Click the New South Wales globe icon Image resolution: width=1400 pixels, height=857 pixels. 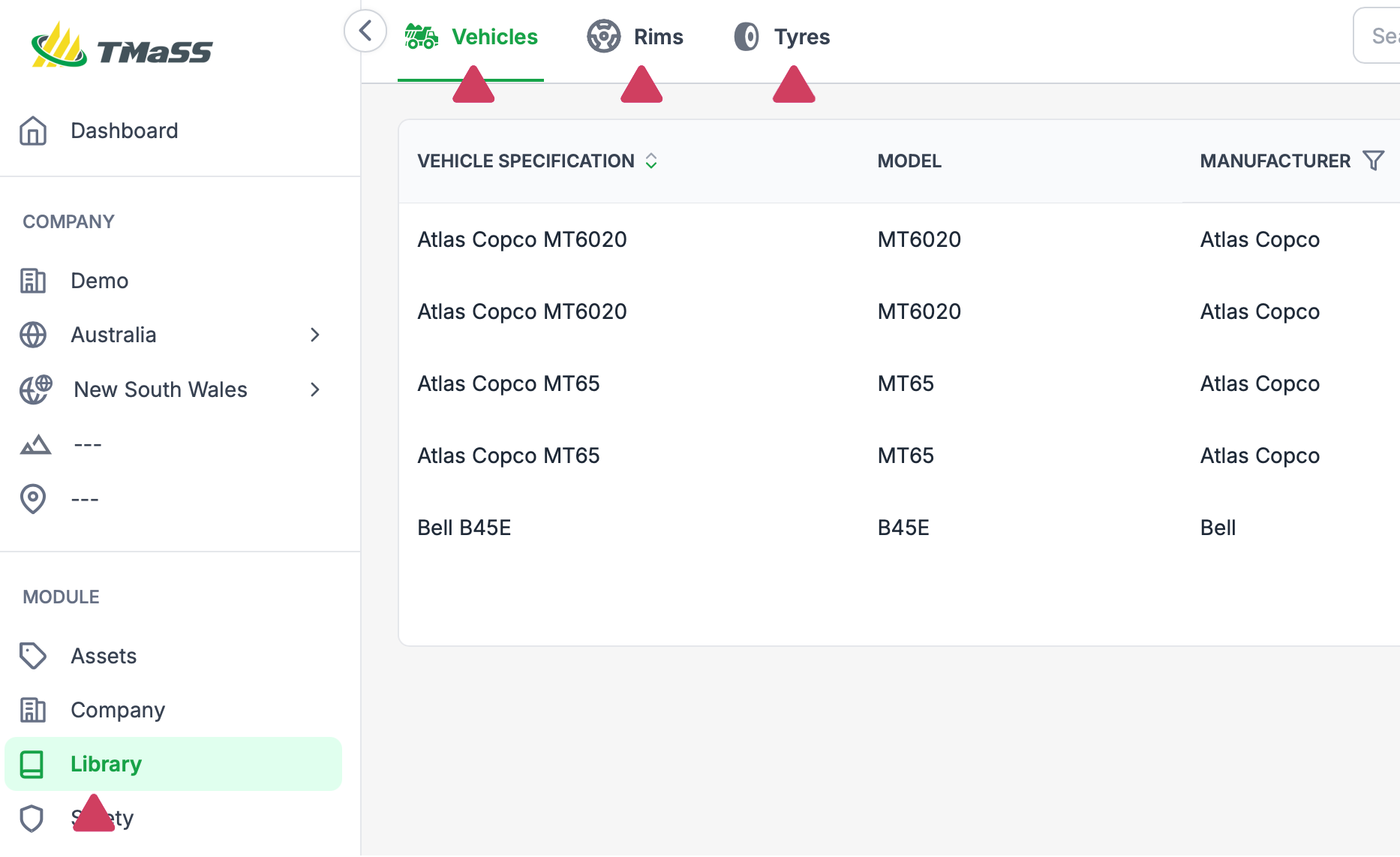pos(35,389)
